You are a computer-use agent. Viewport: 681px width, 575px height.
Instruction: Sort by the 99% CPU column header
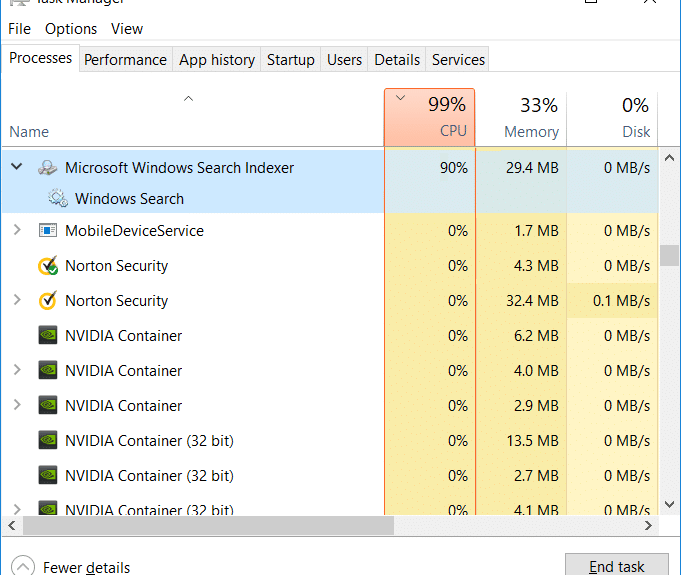pyautogui.click(x=430, y=117)
